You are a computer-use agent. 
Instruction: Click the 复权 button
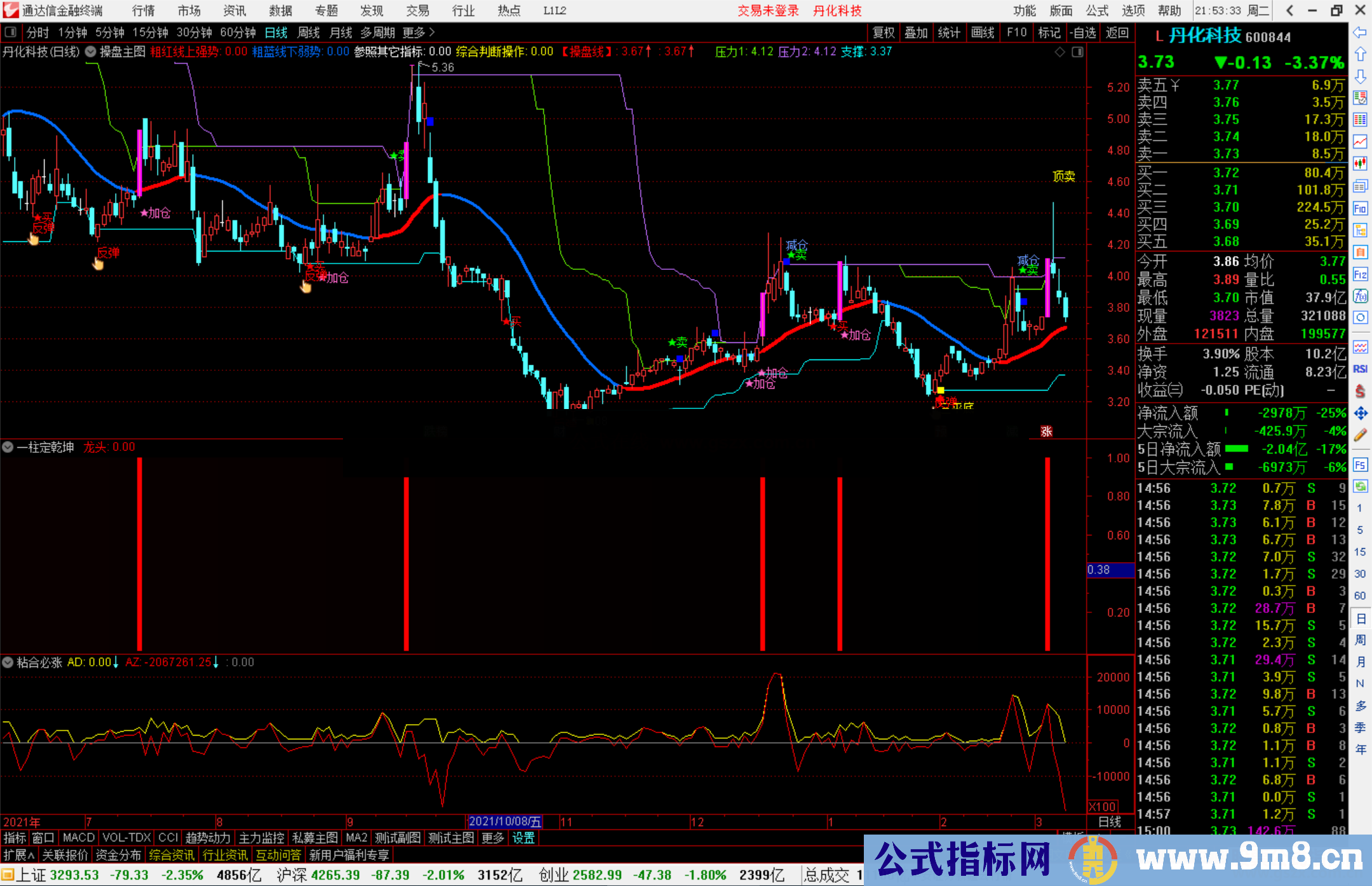click(884, 32)
